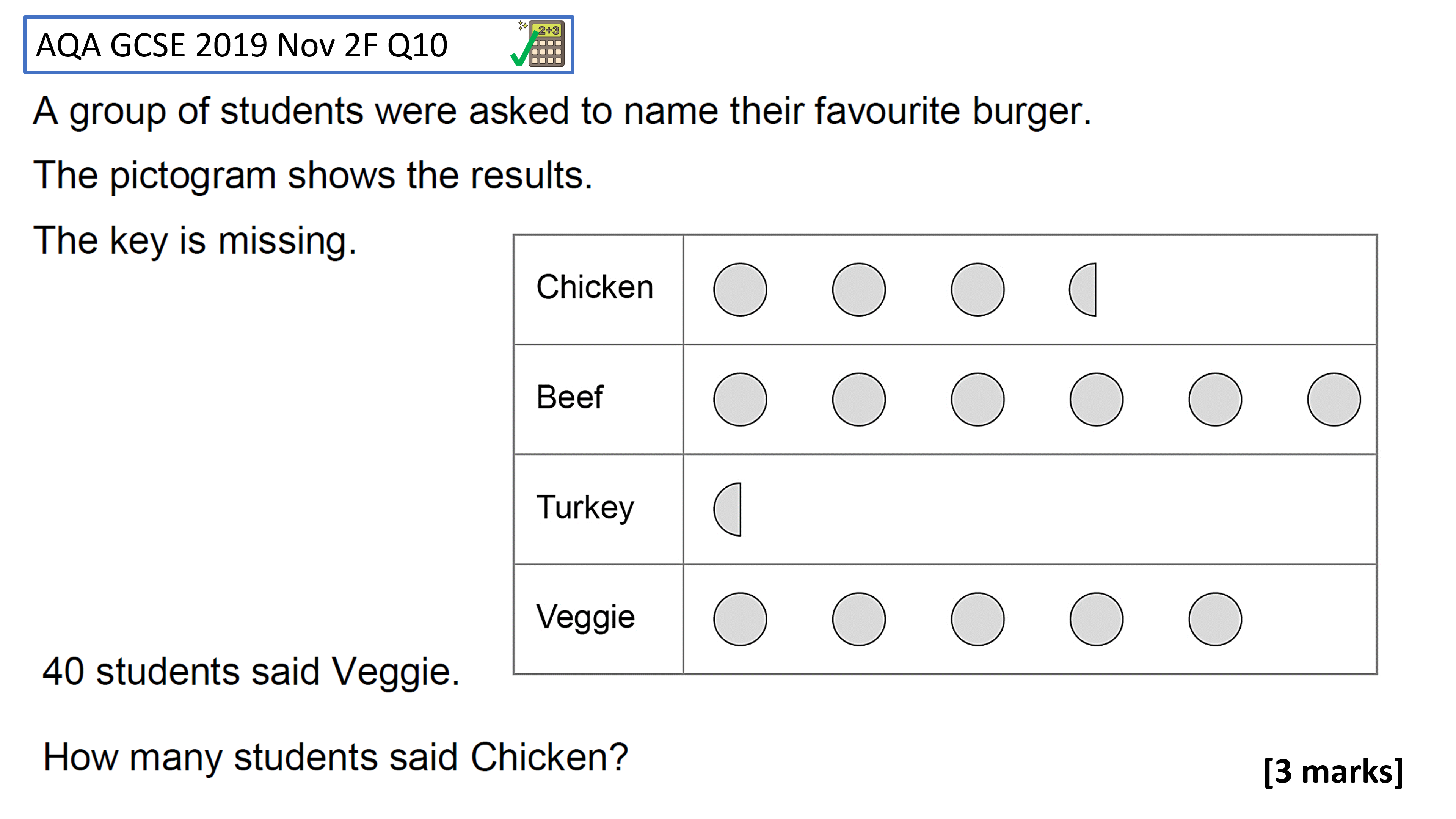Click the fifth Veggie circle
Viewport: 1456px width, 819px height.
1215,619
